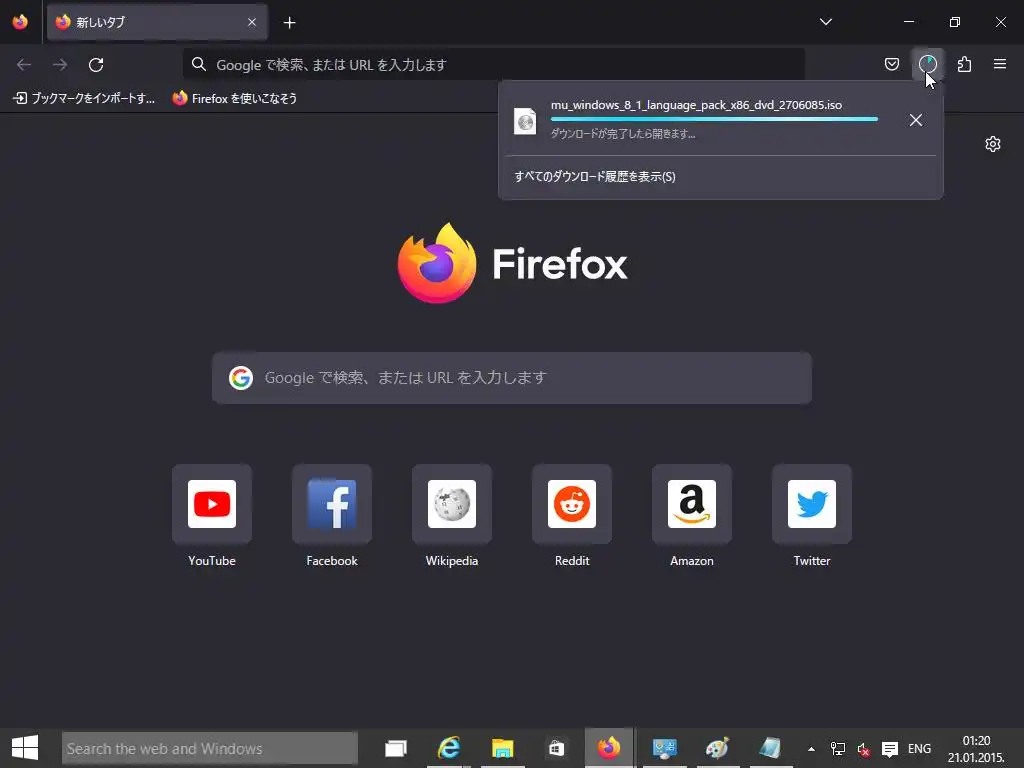Viewport: 1024px width, 768px height.
Task: Open Firefox を使いこなそう bookmark
Action: tap(235, 99)
